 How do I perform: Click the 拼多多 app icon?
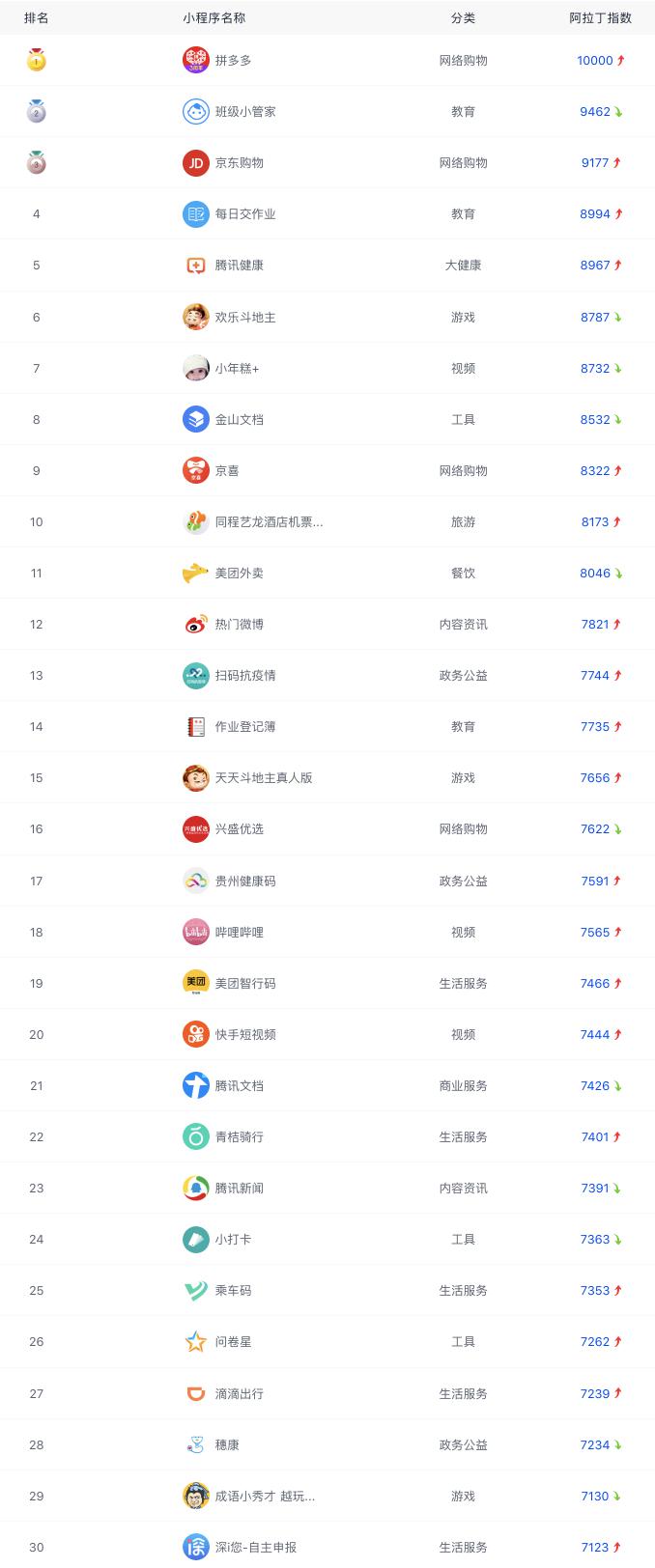pos(195,60)
